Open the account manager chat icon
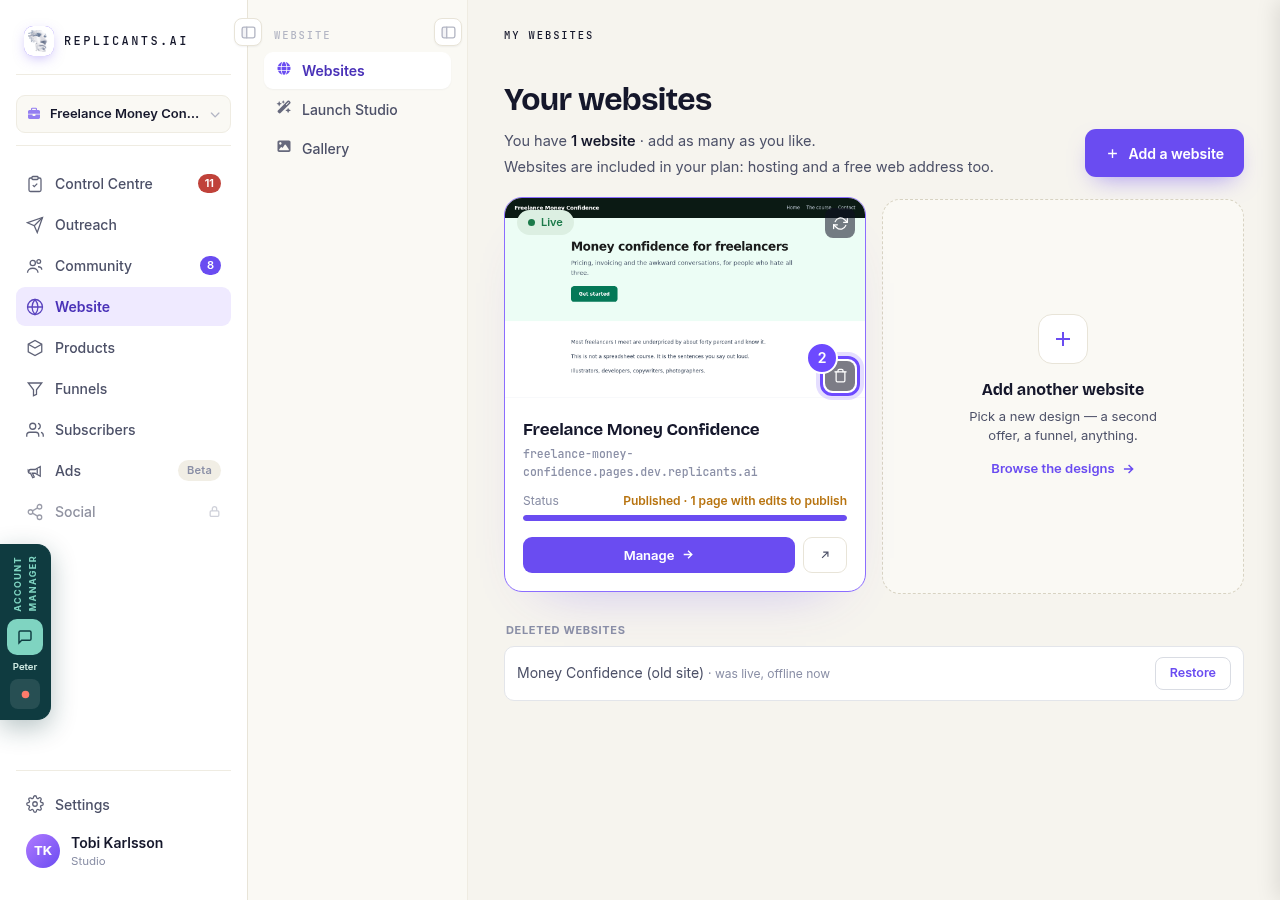 25,637
